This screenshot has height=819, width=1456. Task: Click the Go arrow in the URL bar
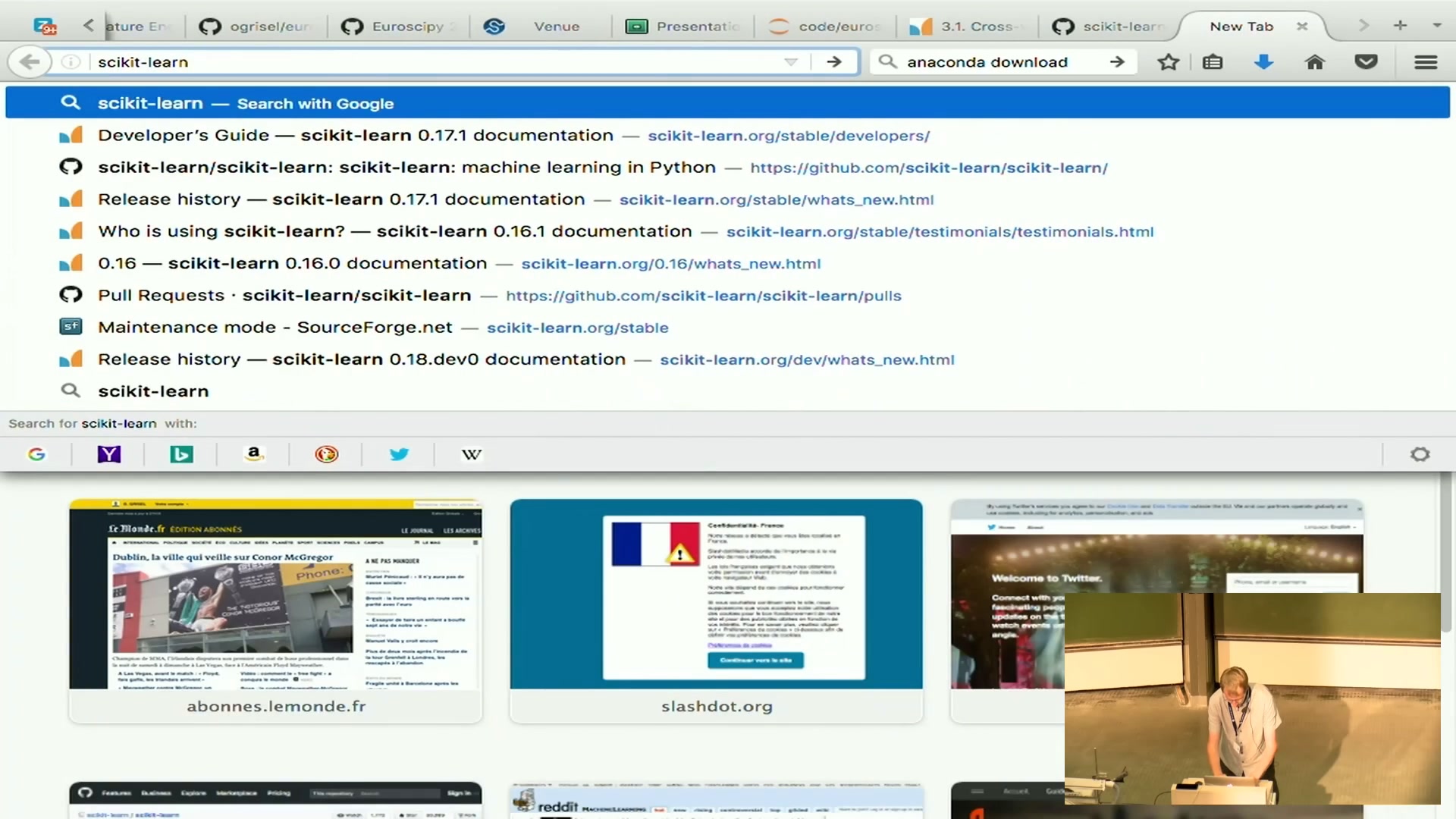tap(834, 61)
